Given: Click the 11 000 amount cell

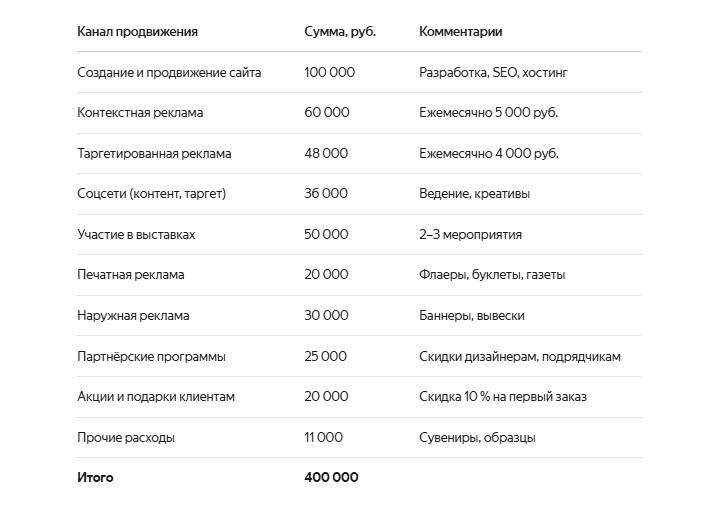Looking at the screenshot, I should (323, 438).
